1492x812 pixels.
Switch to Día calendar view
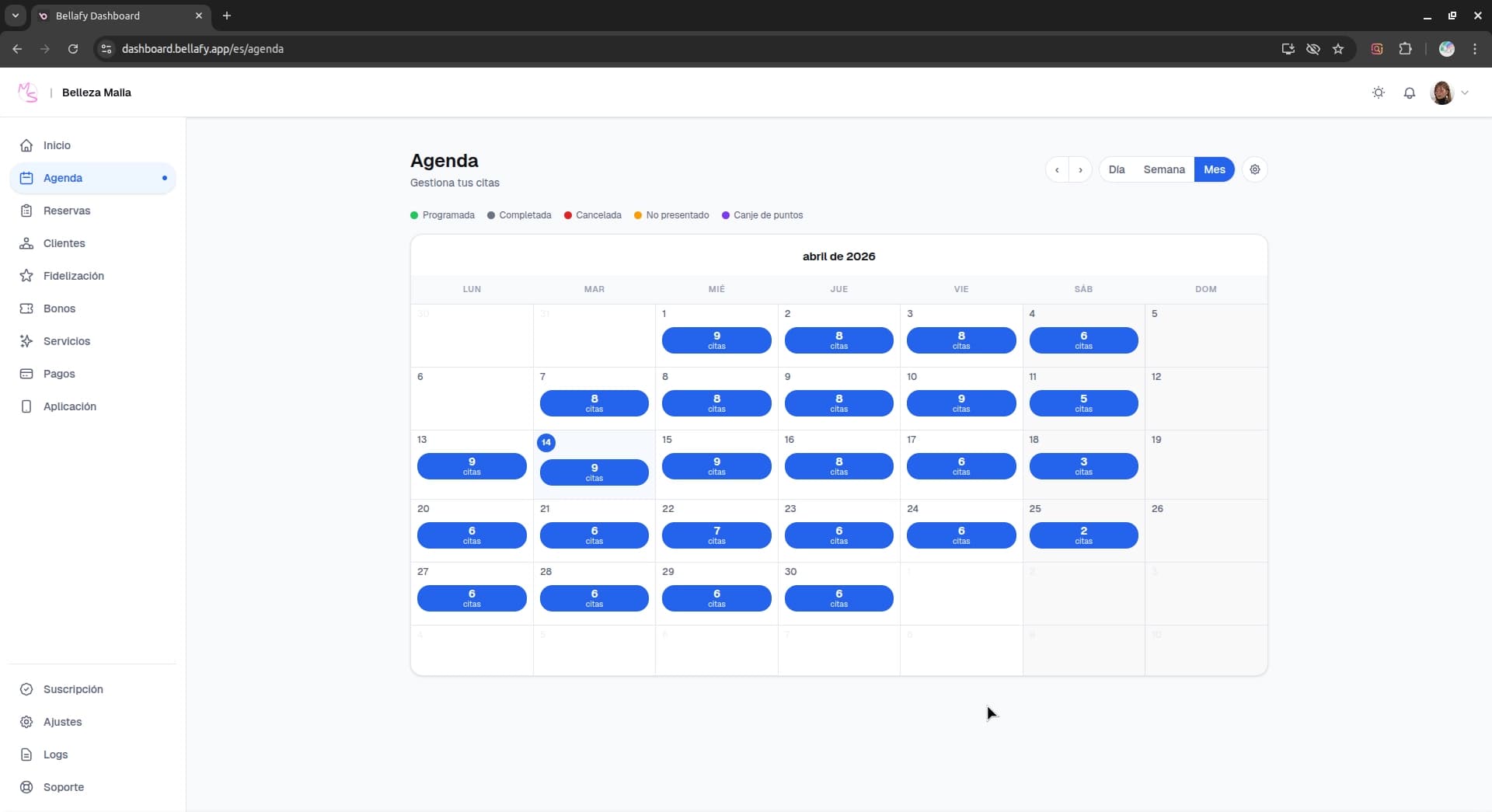(x=1117, y=169)
